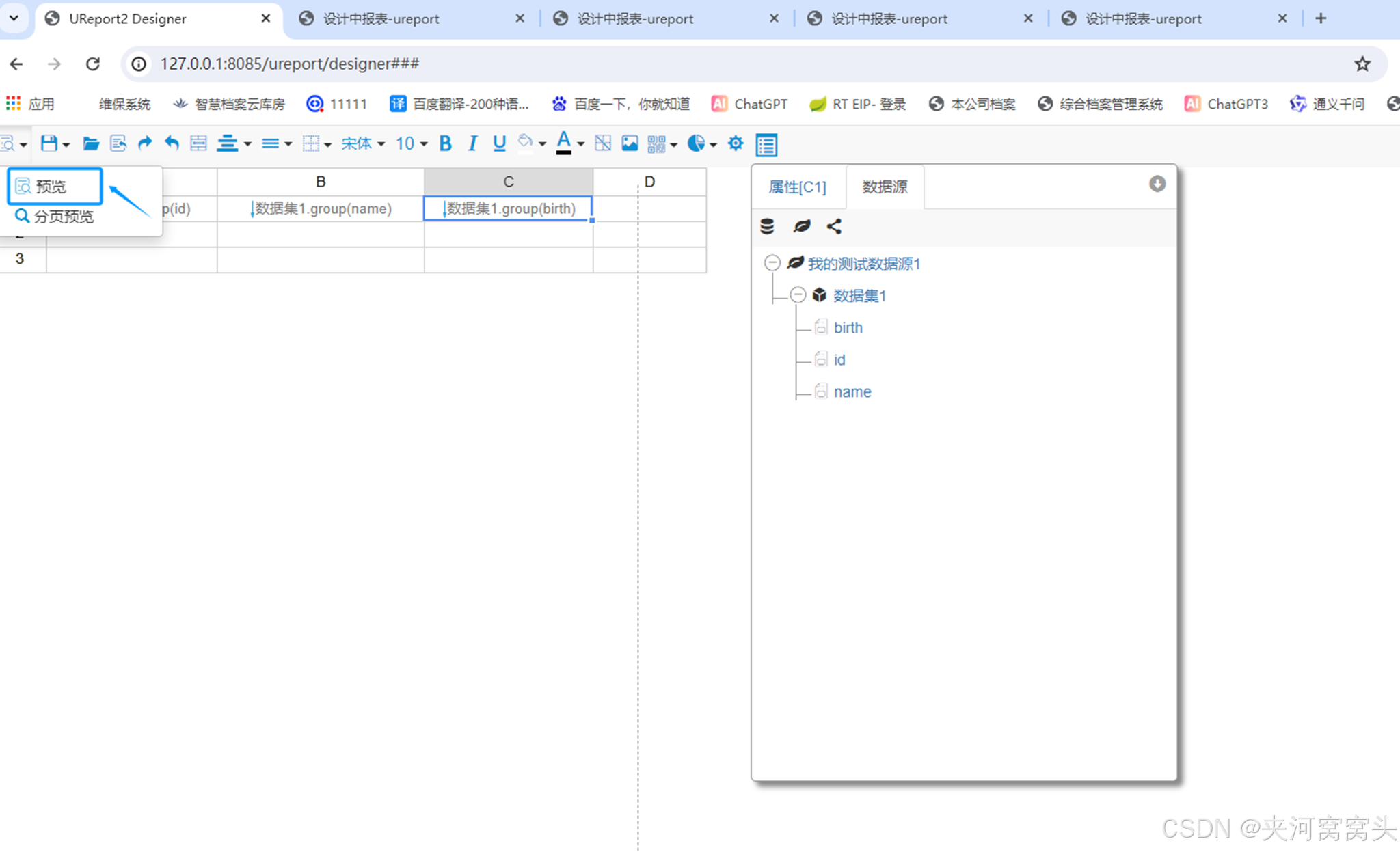Click the birth field link
1400x852 pixels.
click(848, 328)
